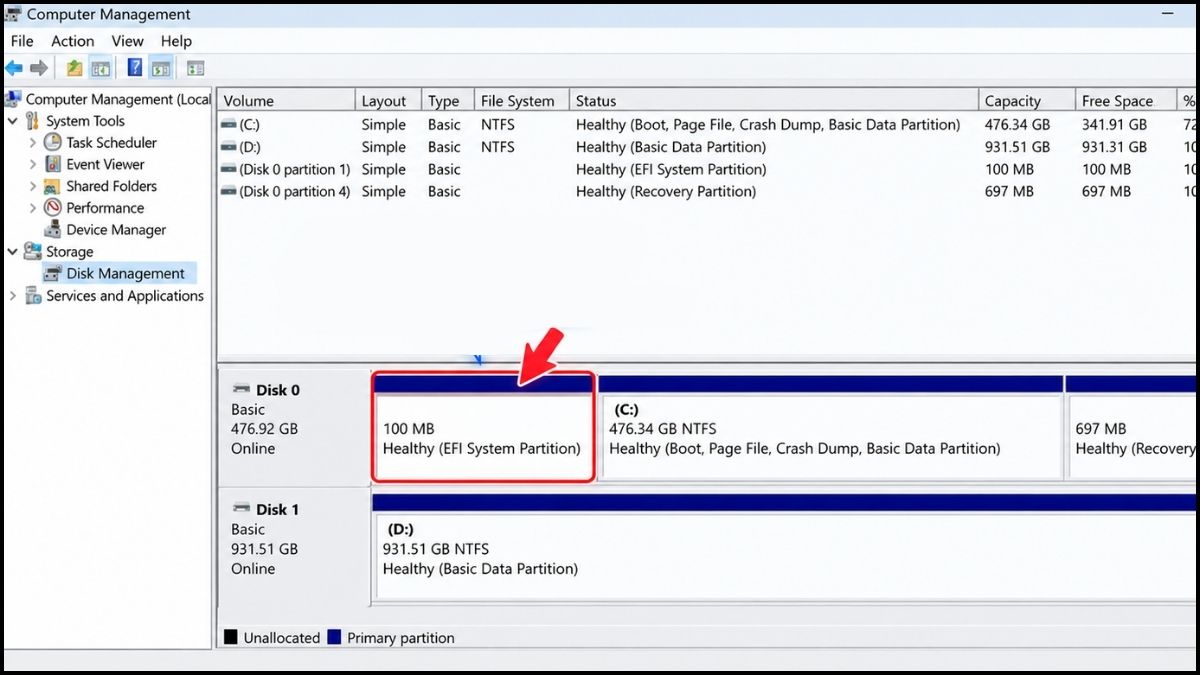Open Help via the blue question mark icon
Screen dimensions: 1200x675
(135, 68)
